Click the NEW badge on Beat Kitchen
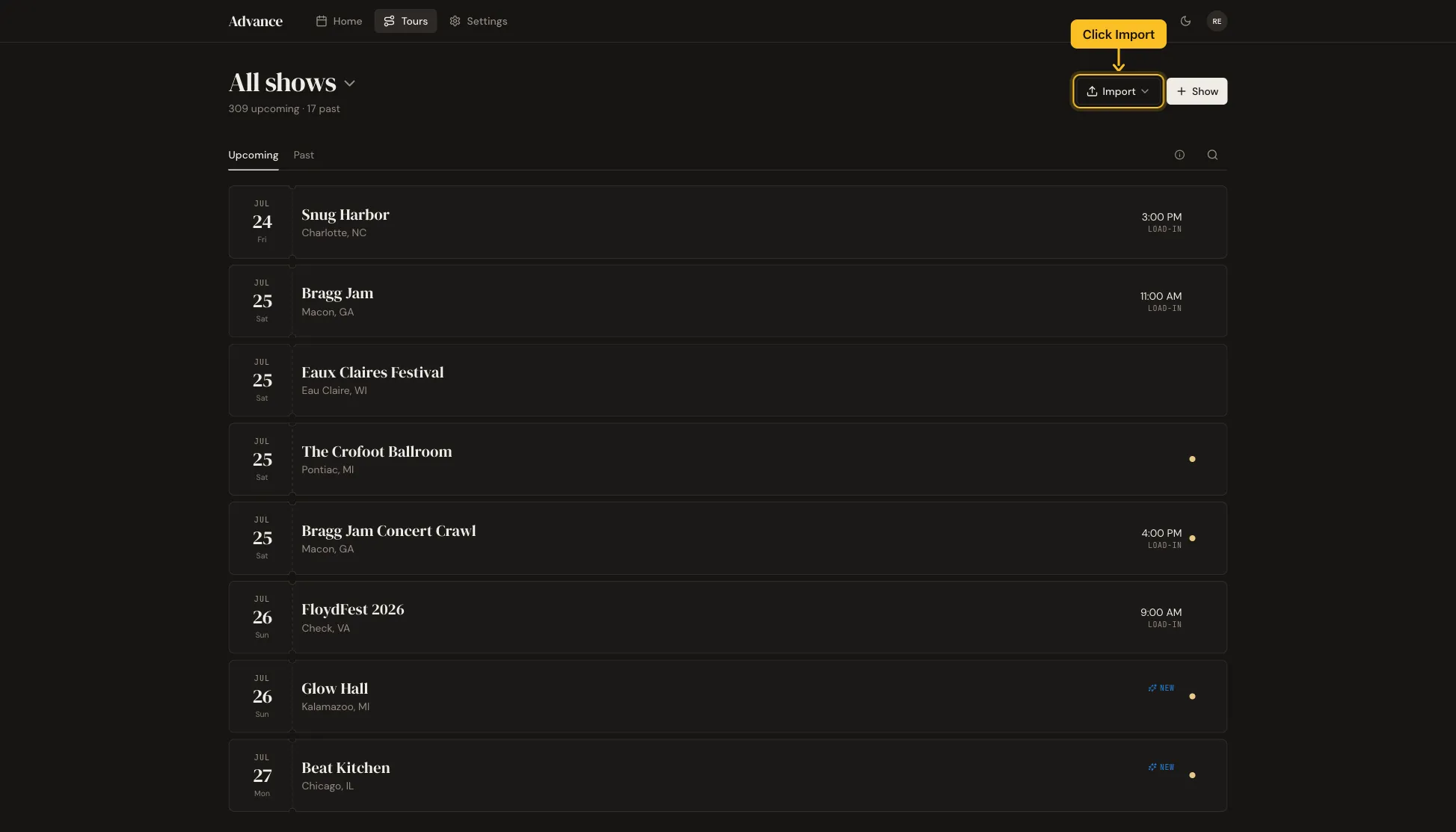The height and width of the screenshot is (832, 1456). tap(1161, 768)
